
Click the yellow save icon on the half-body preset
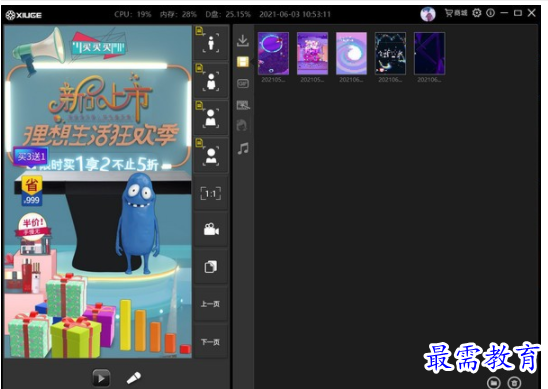coord(199,68)
